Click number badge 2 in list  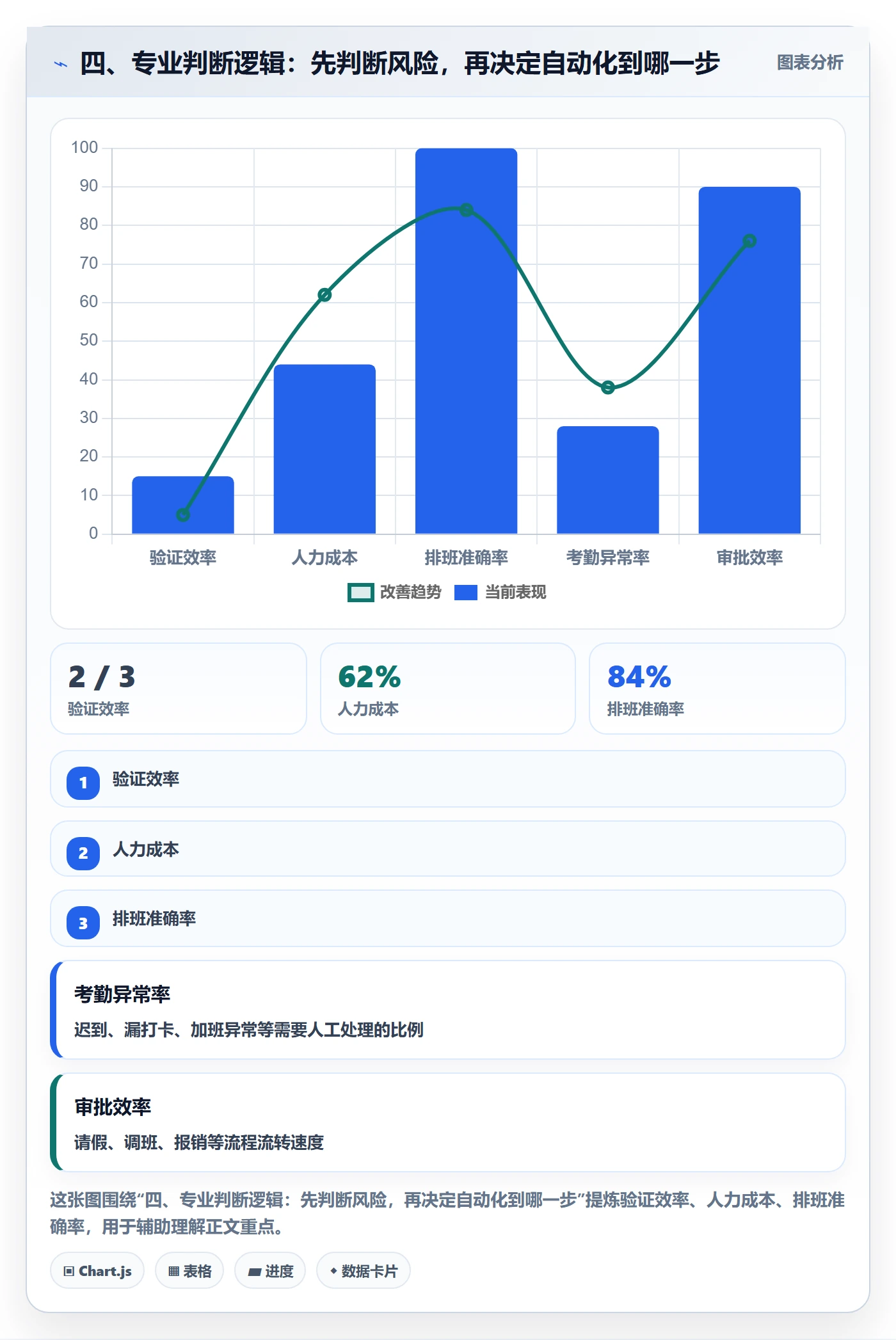click(x=83, y=853)
